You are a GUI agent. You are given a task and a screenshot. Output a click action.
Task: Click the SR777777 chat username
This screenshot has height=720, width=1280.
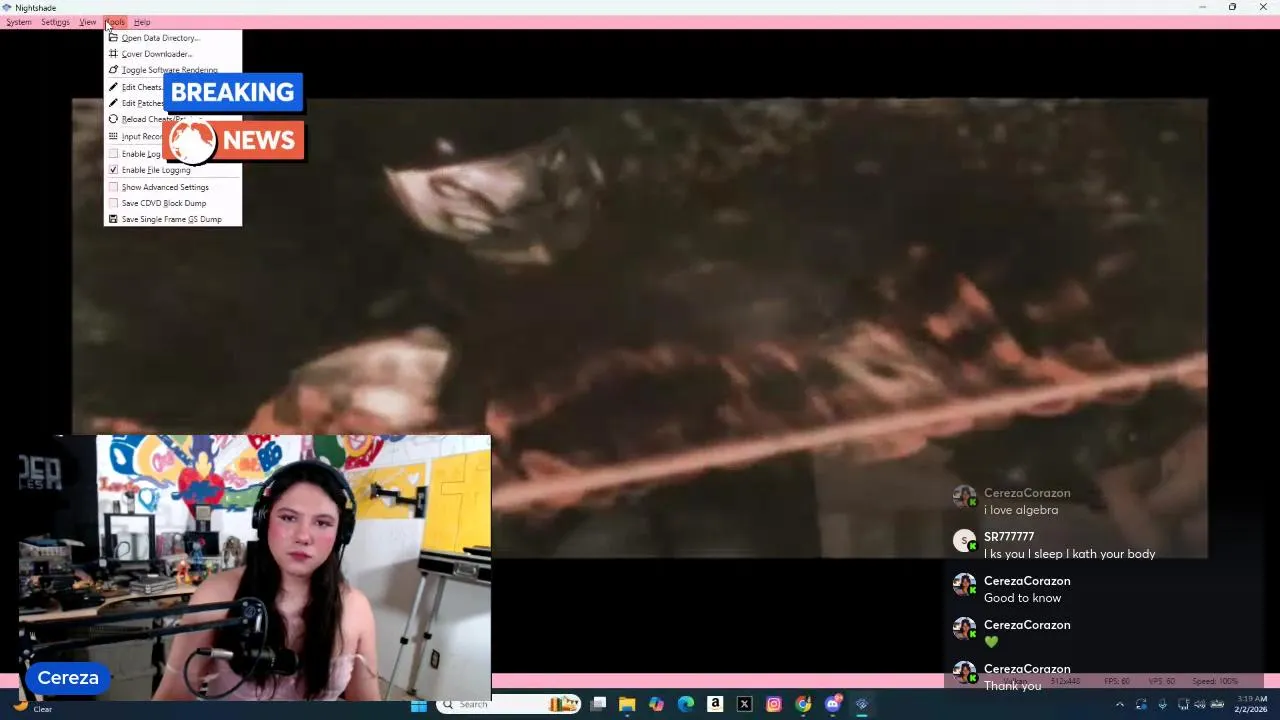(x=1009, y=537)
